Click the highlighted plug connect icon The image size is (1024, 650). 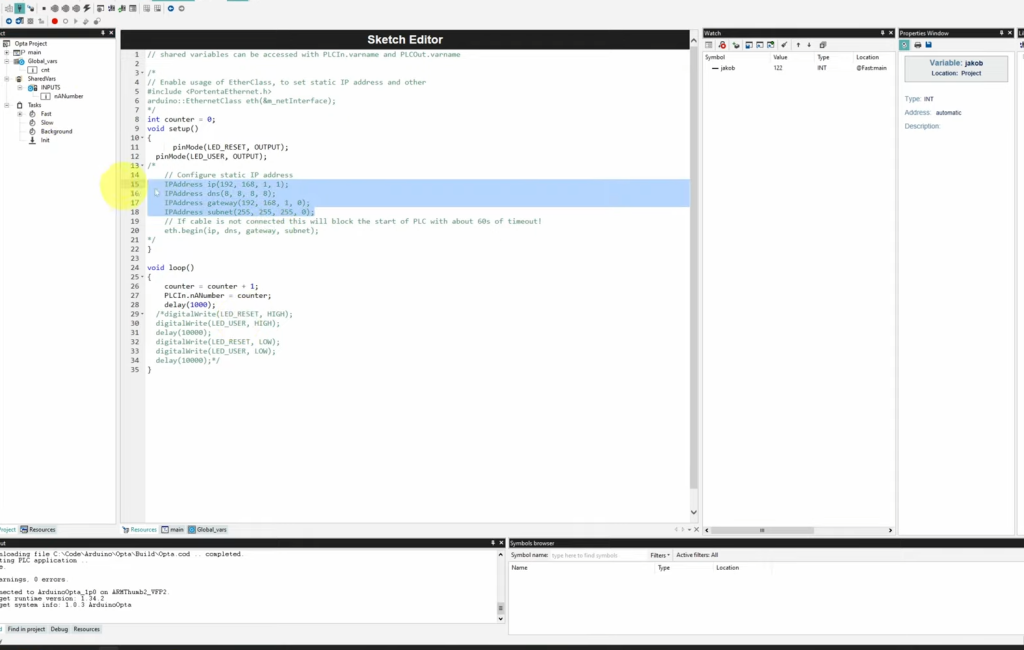(x=20, y=8)
